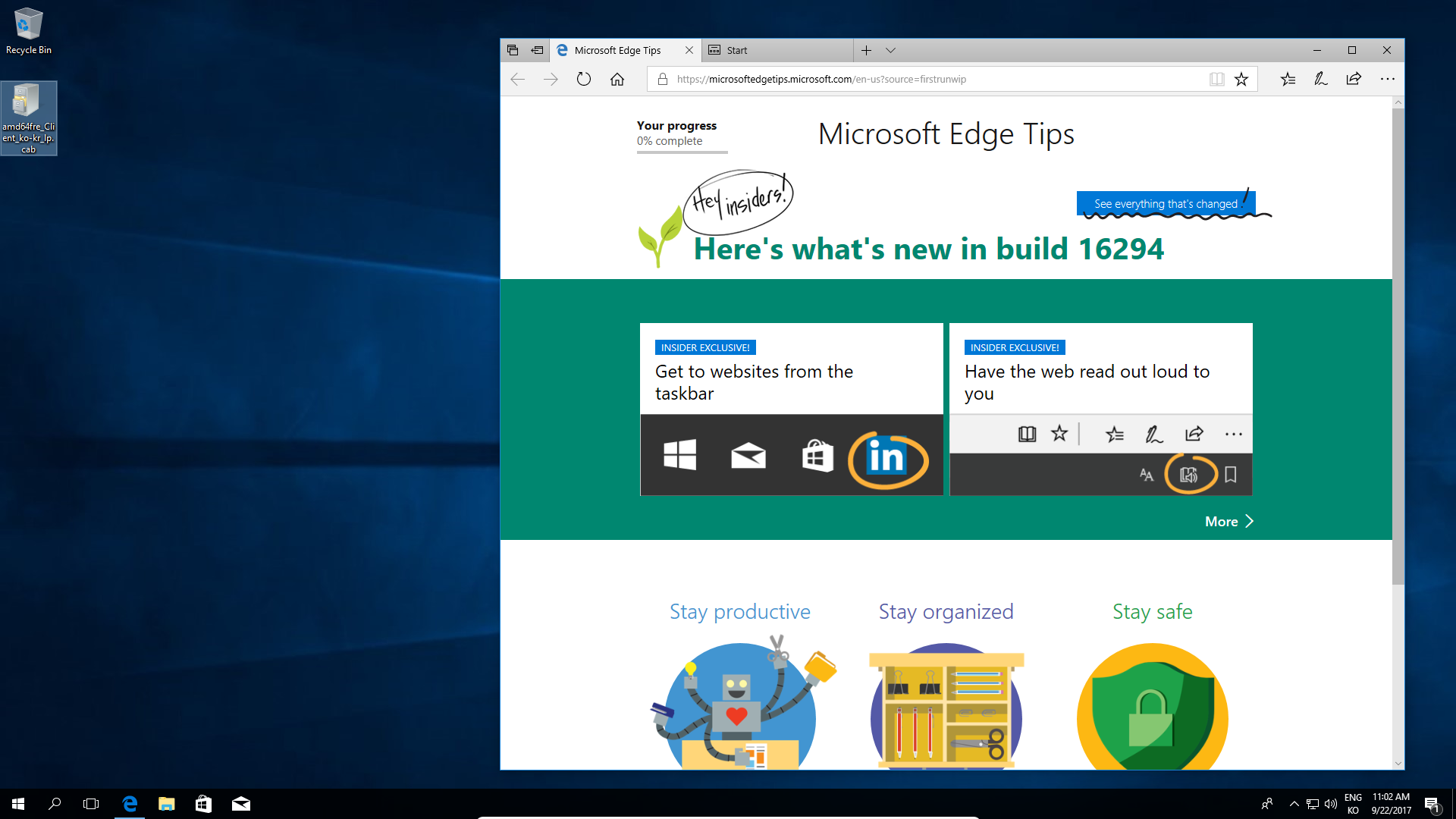Open the Mail app on the taskbar

point(241,804)
